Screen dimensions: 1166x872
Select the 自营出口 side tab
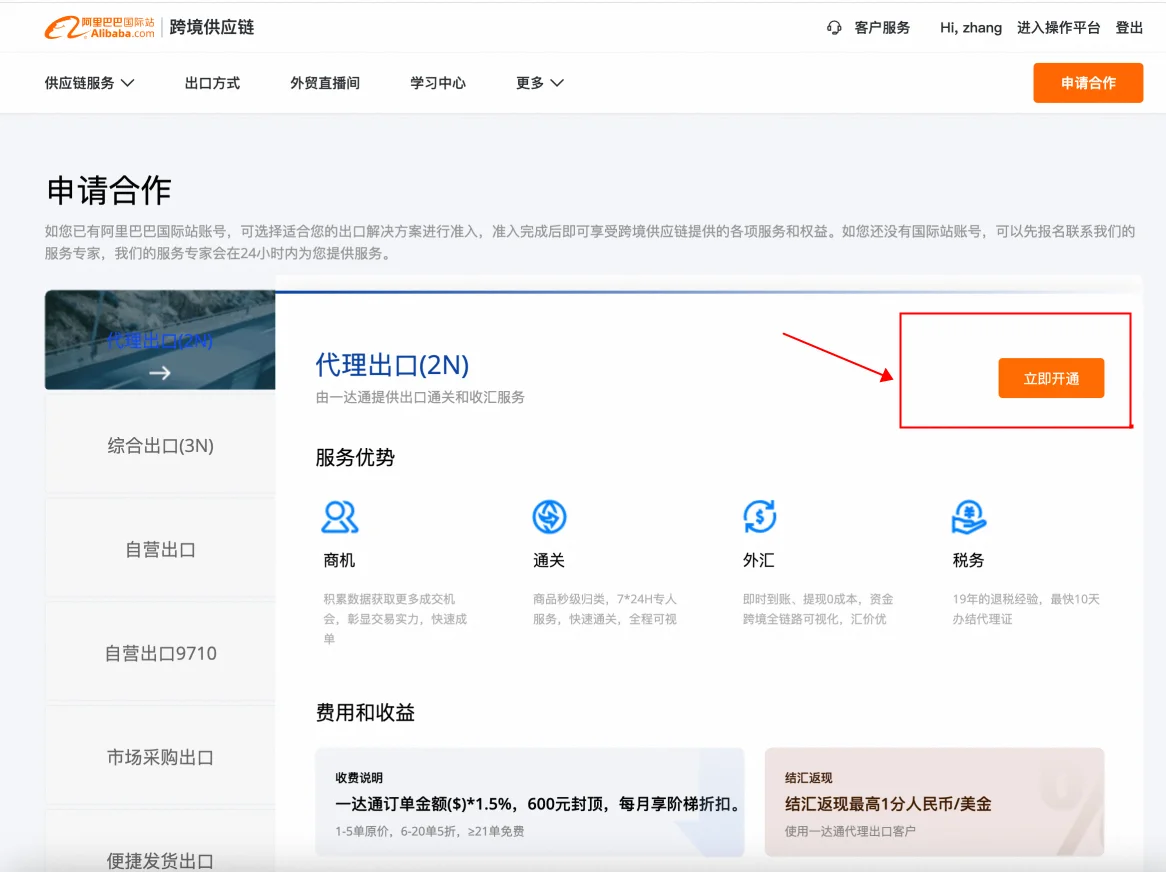(160, 549)
